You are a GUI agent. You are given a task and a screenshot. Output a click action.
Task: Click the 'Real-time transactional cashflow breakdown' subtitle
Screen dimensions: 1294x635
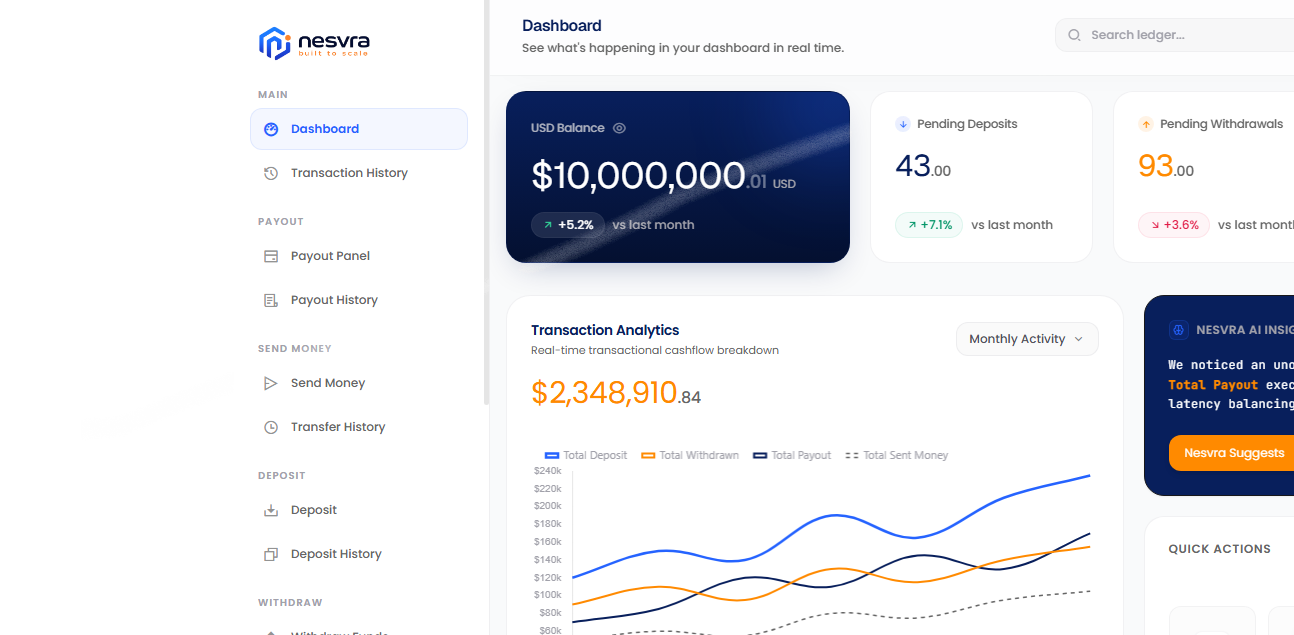point(655,350)
